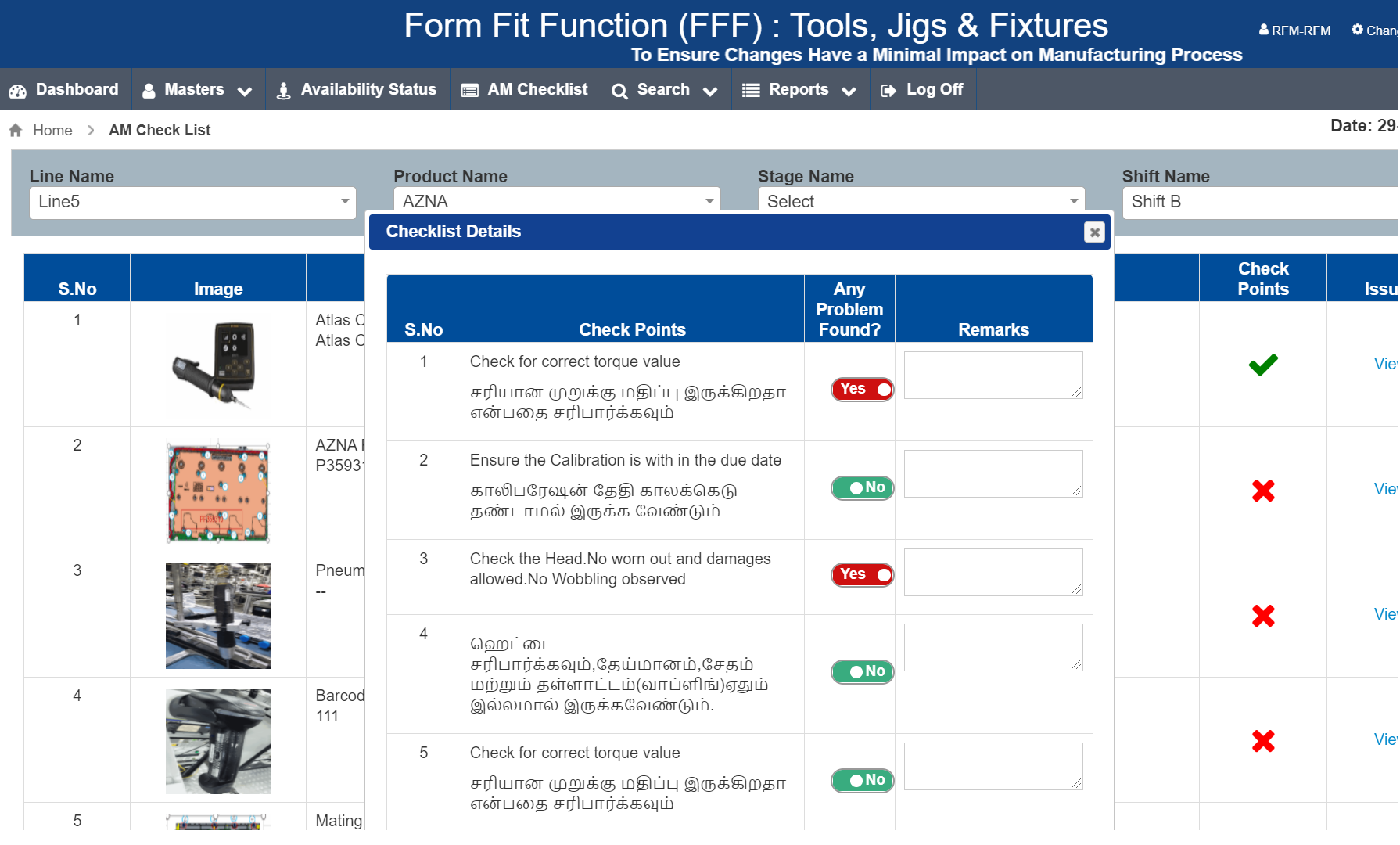
Task: Toggle No switch for checklist item 4
Action: (862, 671)
